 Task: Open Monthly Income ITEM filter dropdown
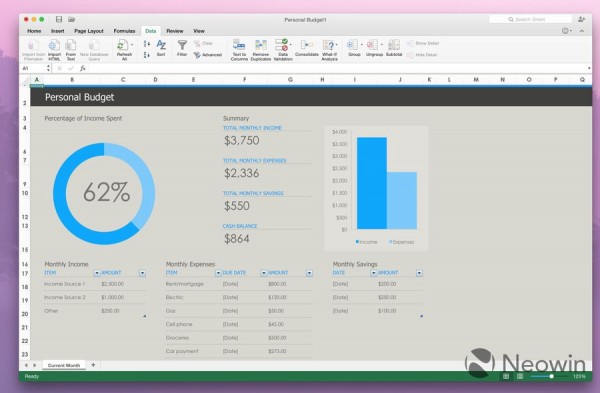pos(97,273)
